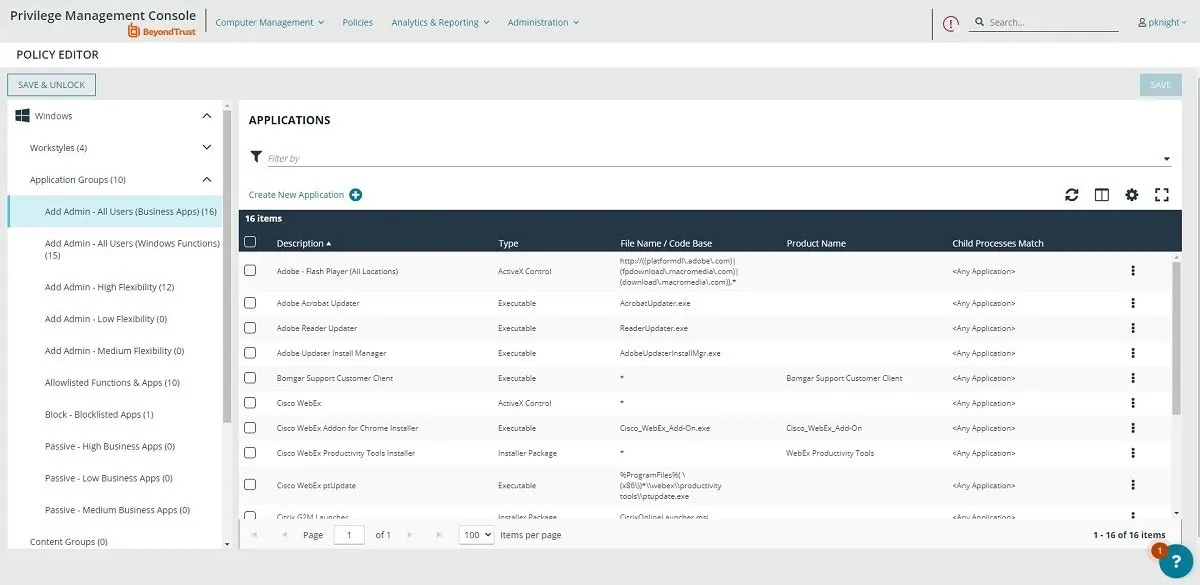Go to next page of results

coord(410,535)
